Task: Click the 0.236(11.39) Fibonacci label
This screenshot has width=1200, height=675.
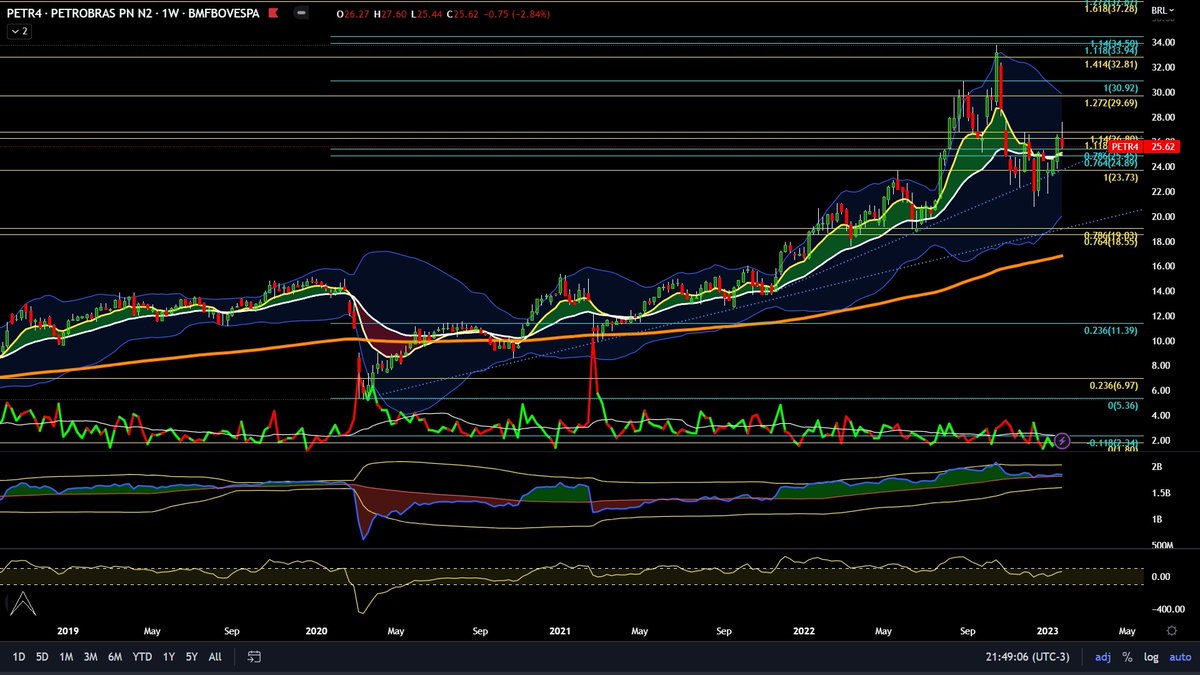Action: point(1112,330)
